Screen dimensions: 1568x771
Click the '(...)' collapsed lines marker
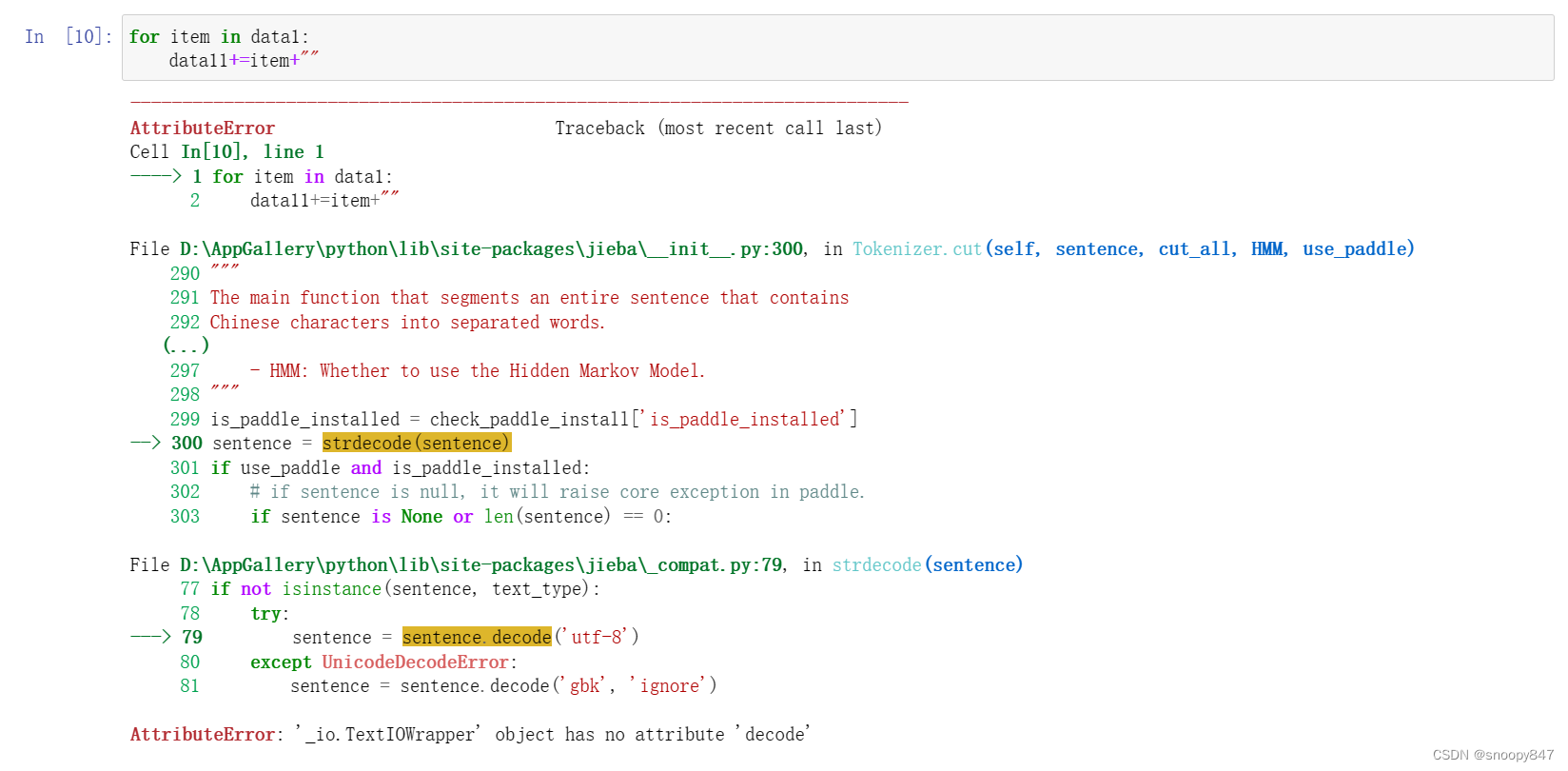[x=186, y=346]
